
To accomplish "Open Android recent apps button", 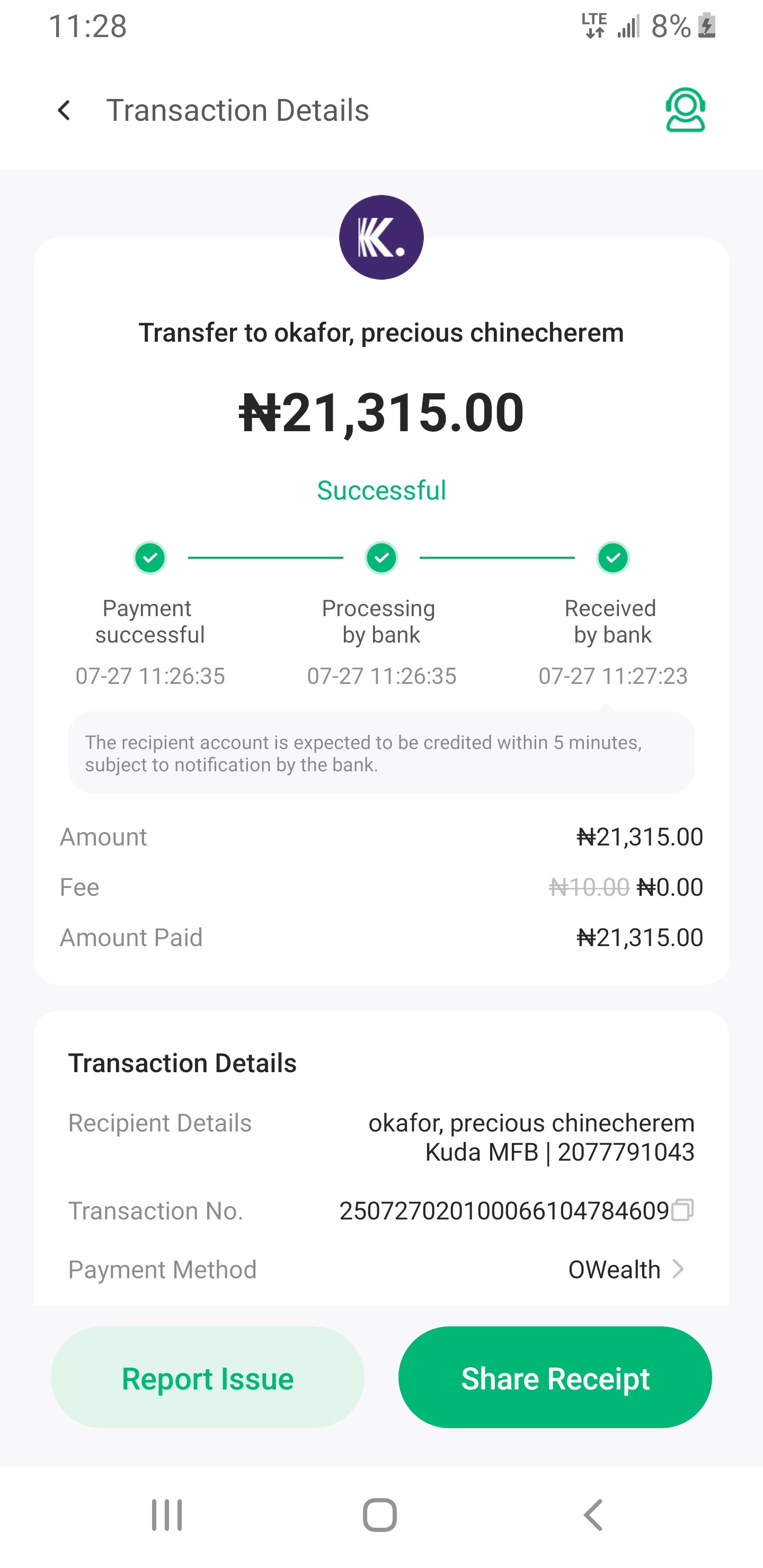I will tap(167, 1514).
